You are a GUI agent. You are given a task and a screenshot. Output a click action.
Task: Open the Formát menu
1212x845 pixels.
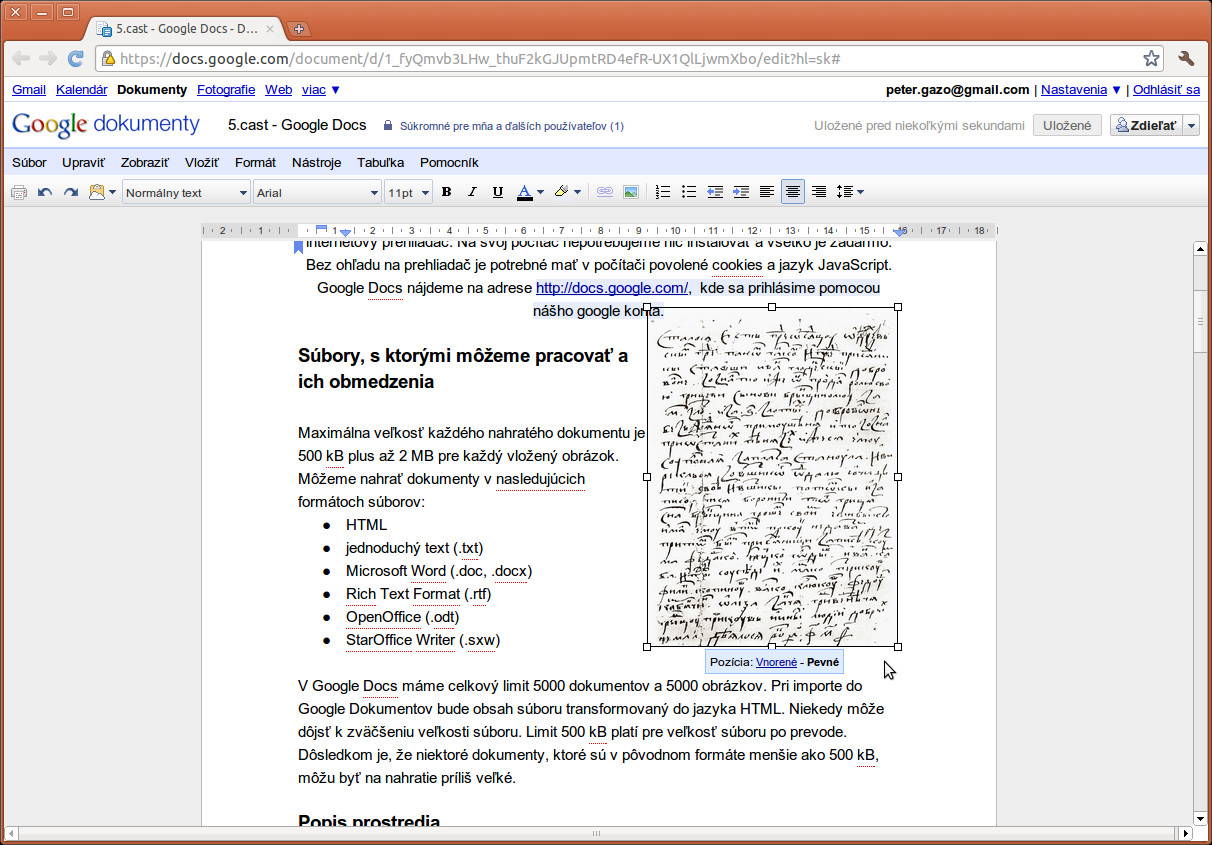255,162
